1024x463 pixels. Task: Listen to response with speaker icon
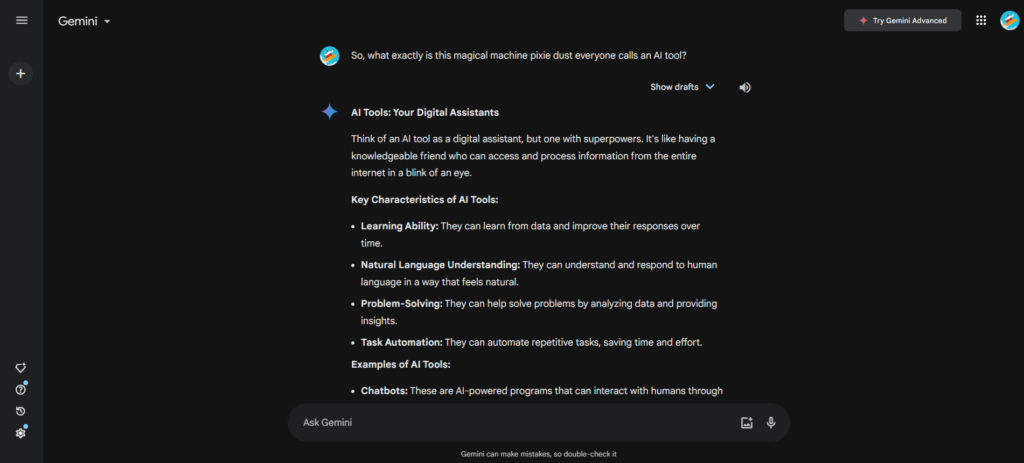click(x=745, y=87)
